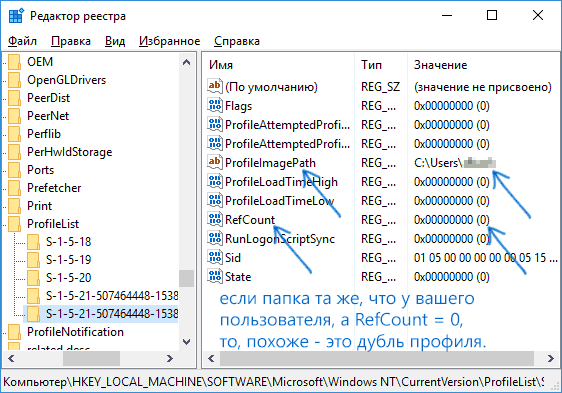Click the REG_SZ type of default value
This screenshot has height=393, width=562.
[380, 87]
